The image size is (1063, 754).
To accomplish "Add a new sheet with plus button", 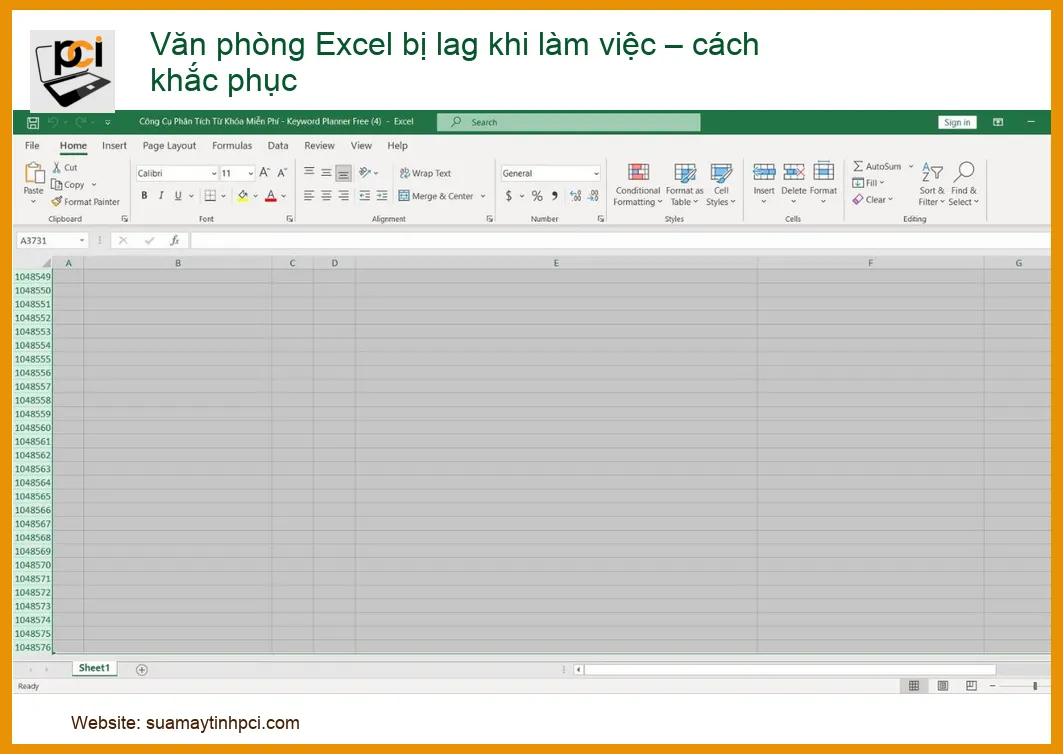I will point(142,670).
